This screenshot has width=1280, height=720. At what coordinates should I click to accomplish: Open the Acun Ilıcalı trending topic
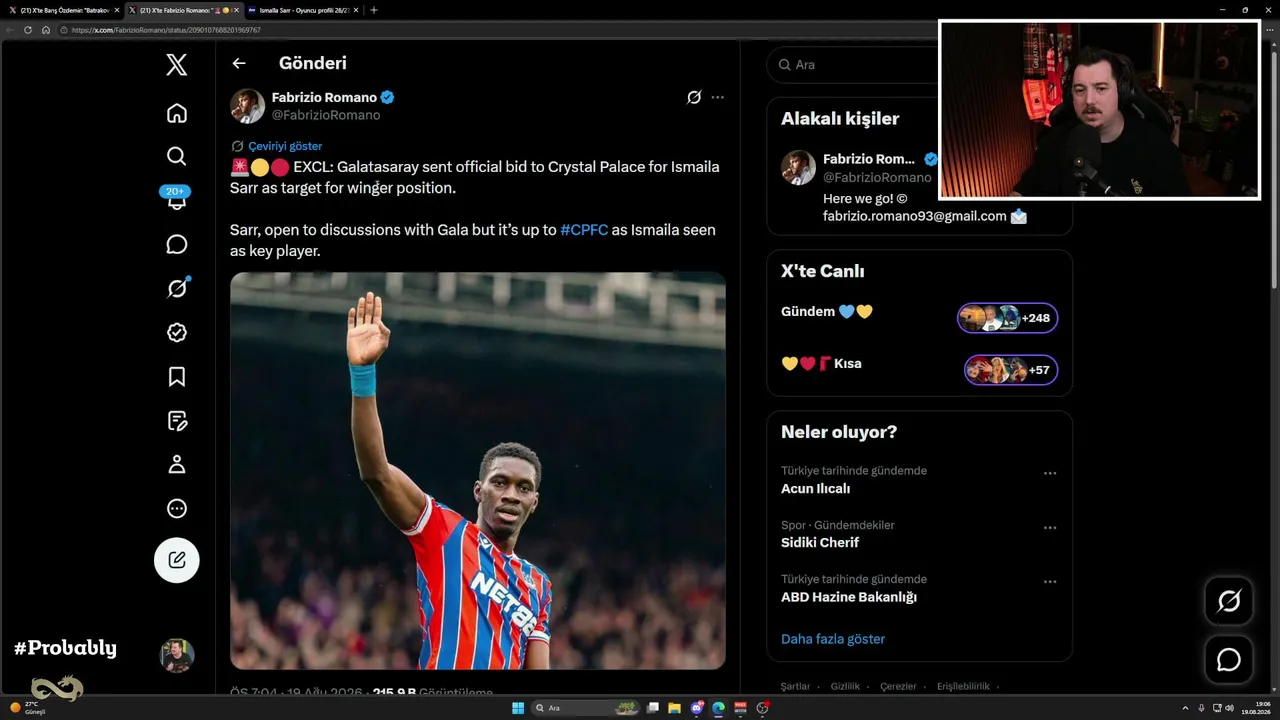[x=815, y=489]
